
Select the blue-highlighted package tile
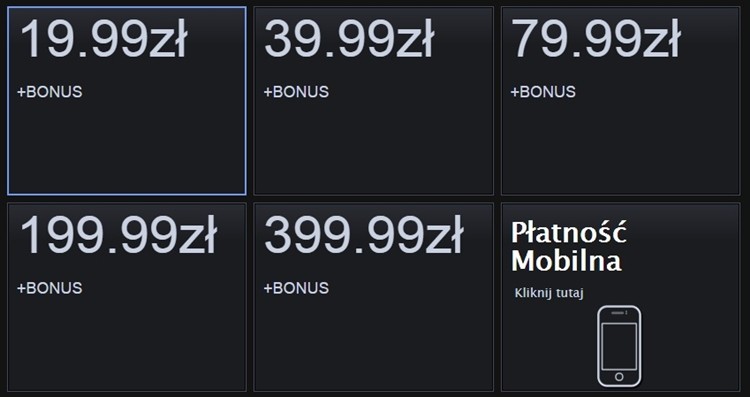click(127, 101)
